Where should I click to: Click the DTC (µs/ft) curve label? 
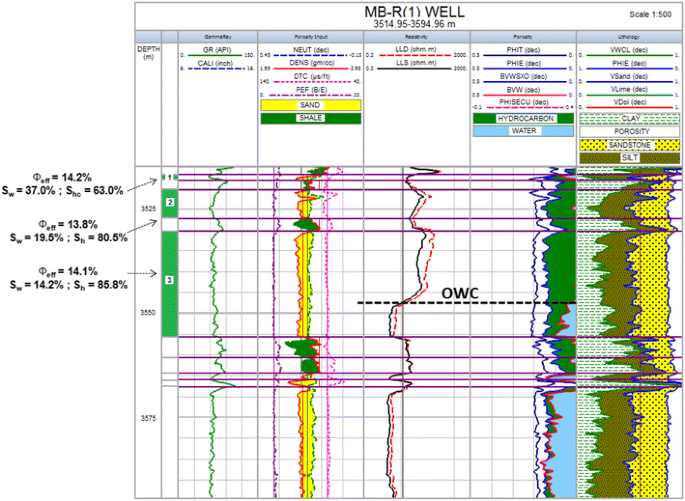(x=311, y=76)
